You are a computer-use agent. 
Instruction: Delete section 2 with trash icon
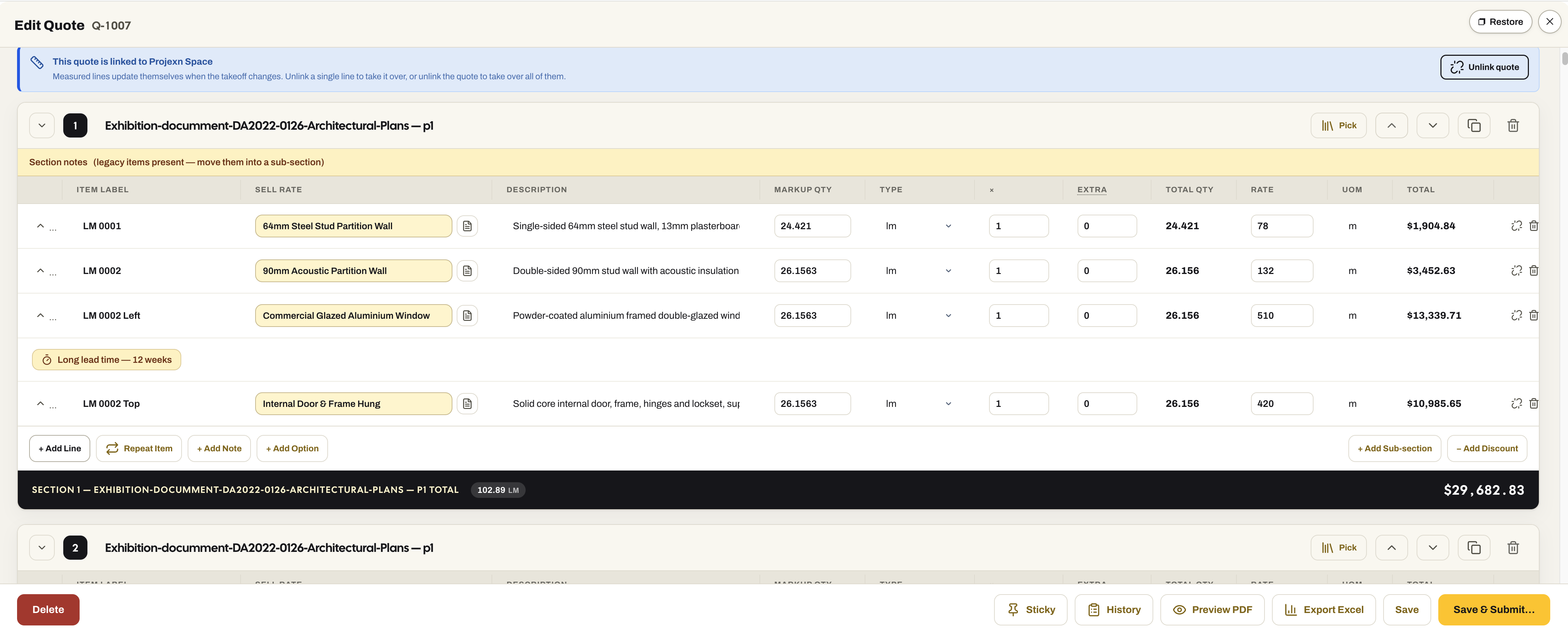coord(1513,547)
